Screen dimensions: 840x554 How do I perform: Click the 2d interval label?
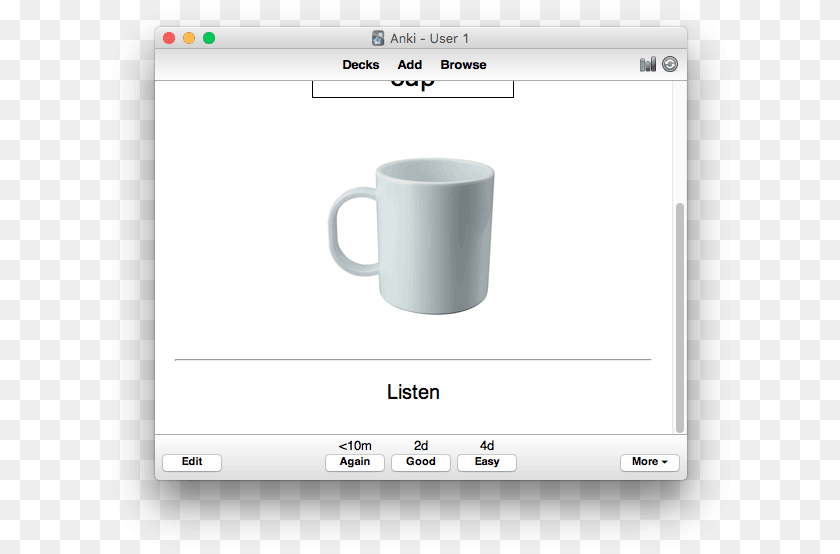[421, 446]
